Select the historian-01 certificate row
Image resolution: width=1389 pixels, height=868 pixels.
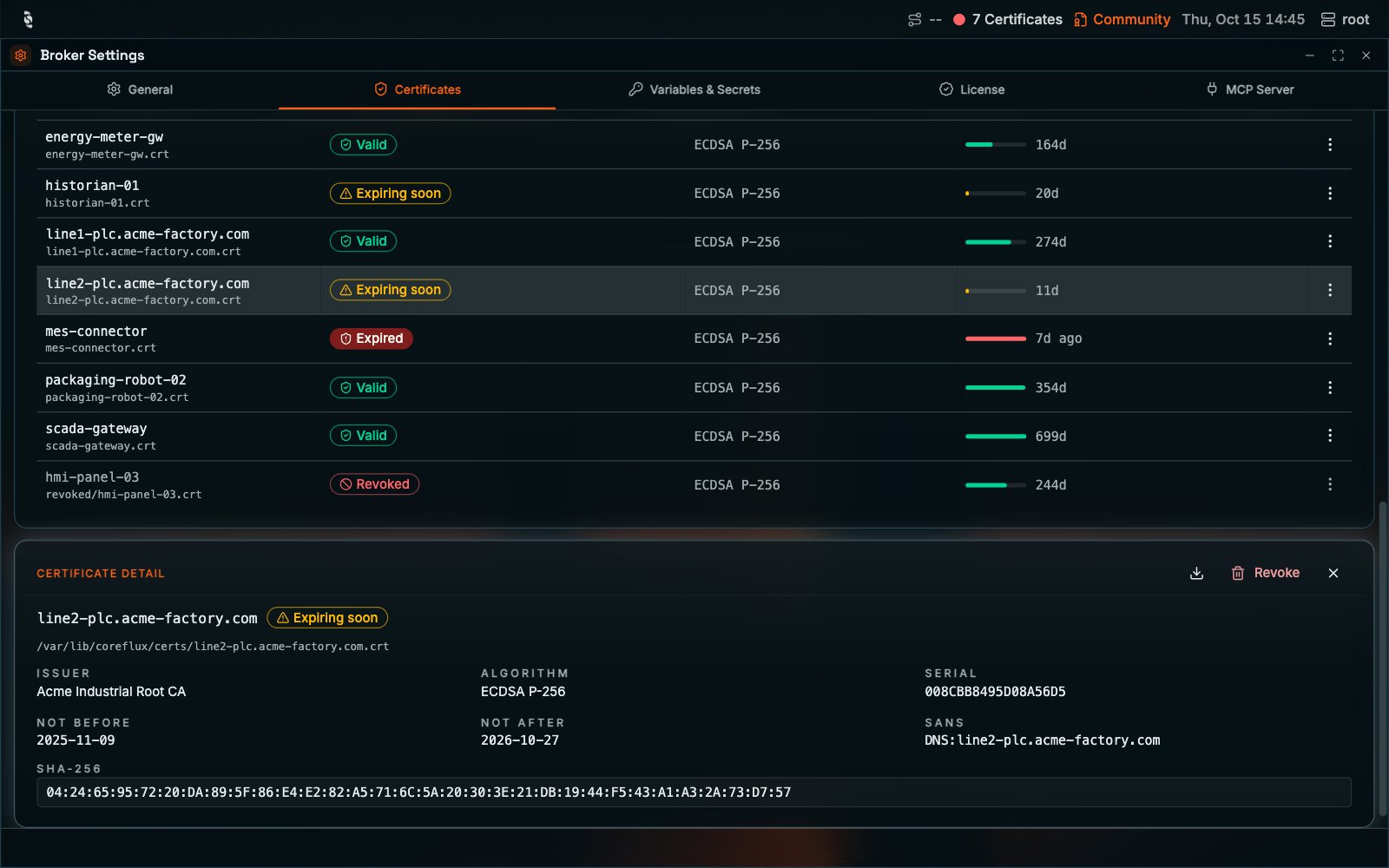pyautogui.click(x=694, y=194)
